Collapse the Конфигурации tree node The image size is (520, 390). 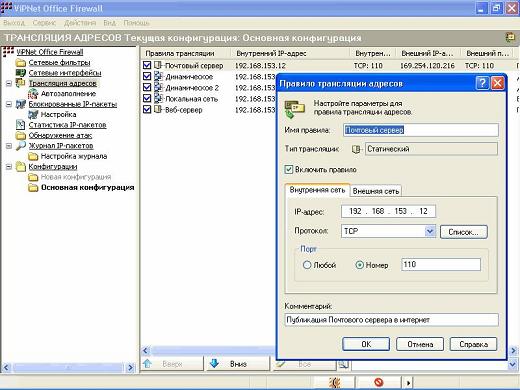click(x=9, y=166)
